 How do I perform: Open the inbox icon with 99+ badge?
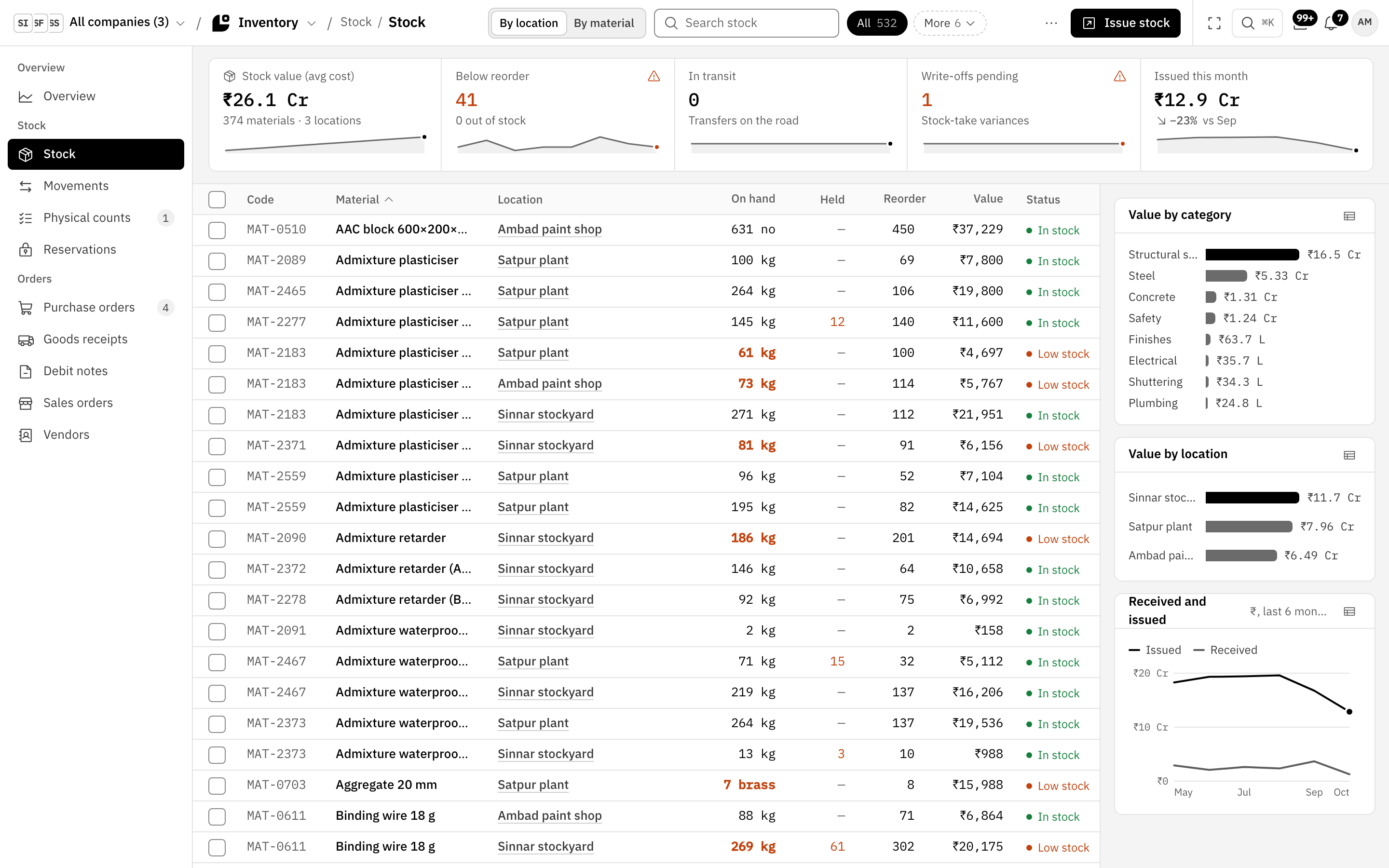pyautogui.click(x=1300, y=23)
